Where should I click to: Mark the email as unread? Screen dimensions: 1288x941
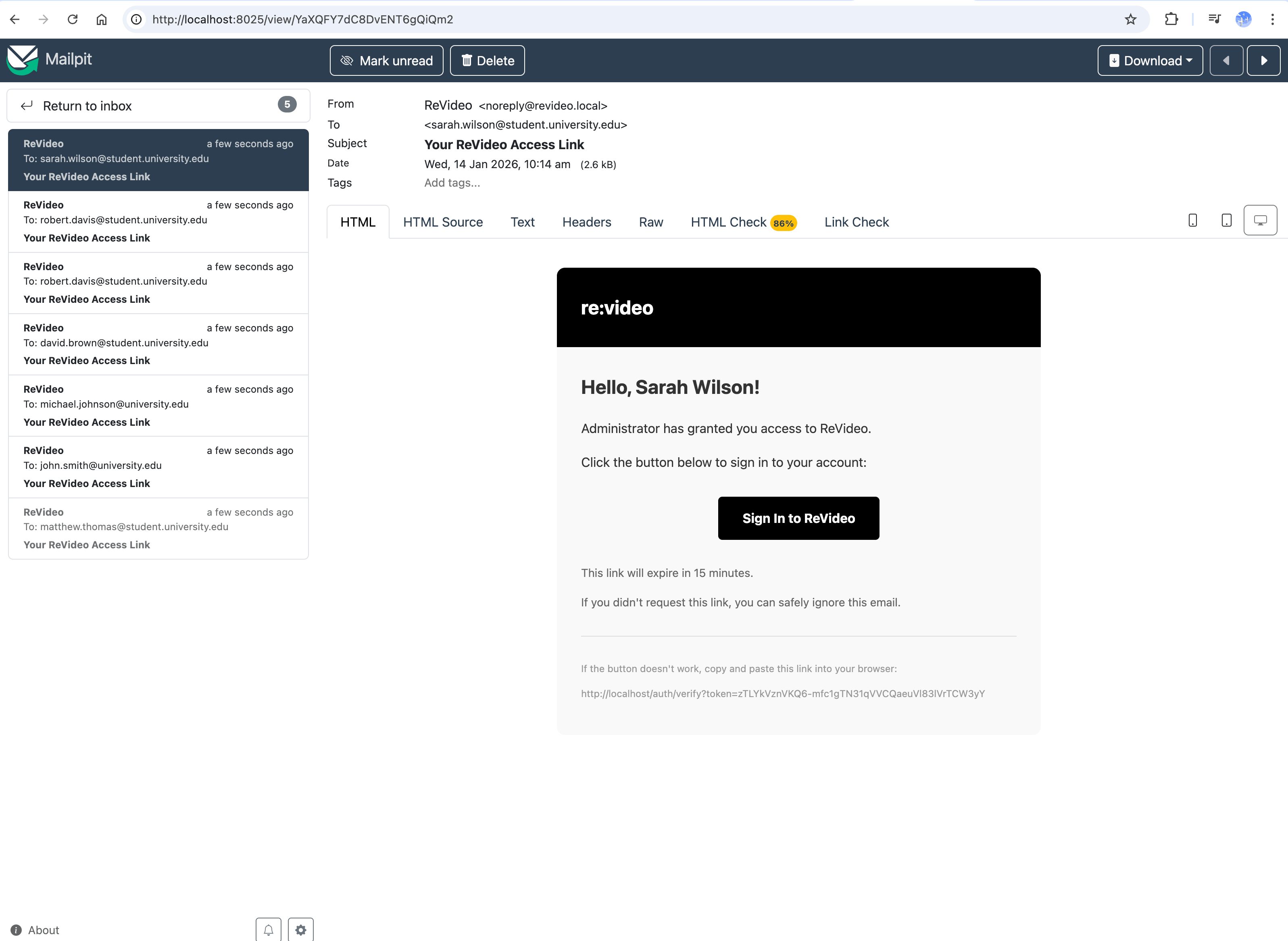(386, 60)
